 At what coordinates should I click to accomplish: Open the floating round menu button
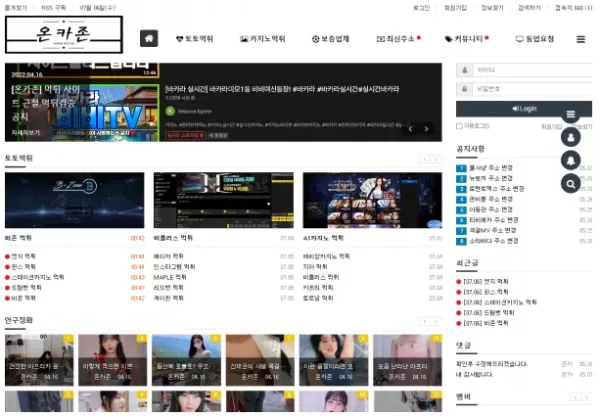(x=571, y=114)
